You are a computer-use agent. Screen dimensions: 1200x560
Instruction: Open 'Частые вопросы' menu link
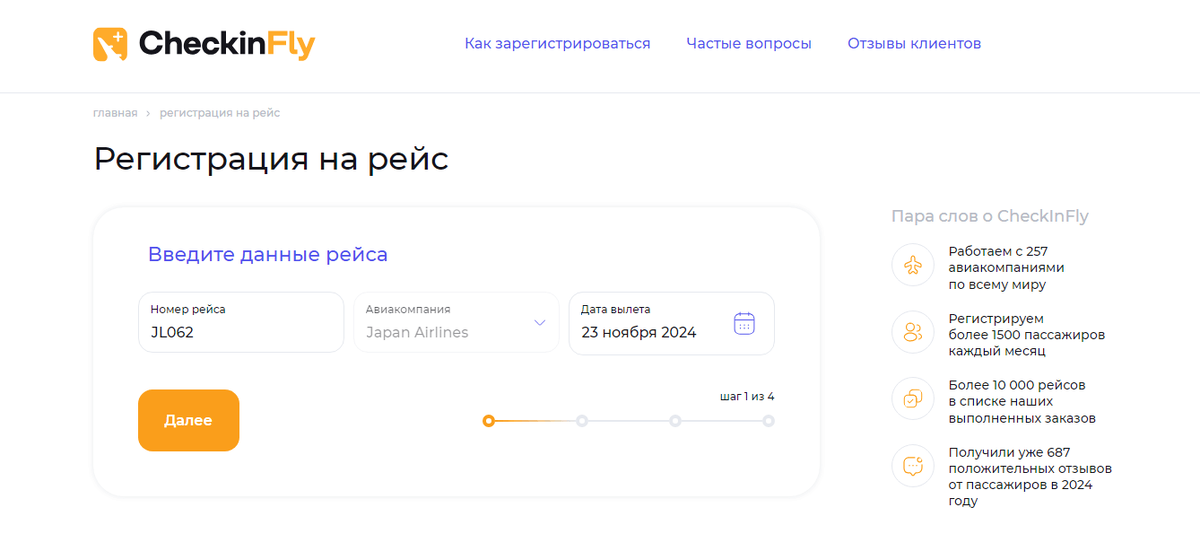click(749, 44)
